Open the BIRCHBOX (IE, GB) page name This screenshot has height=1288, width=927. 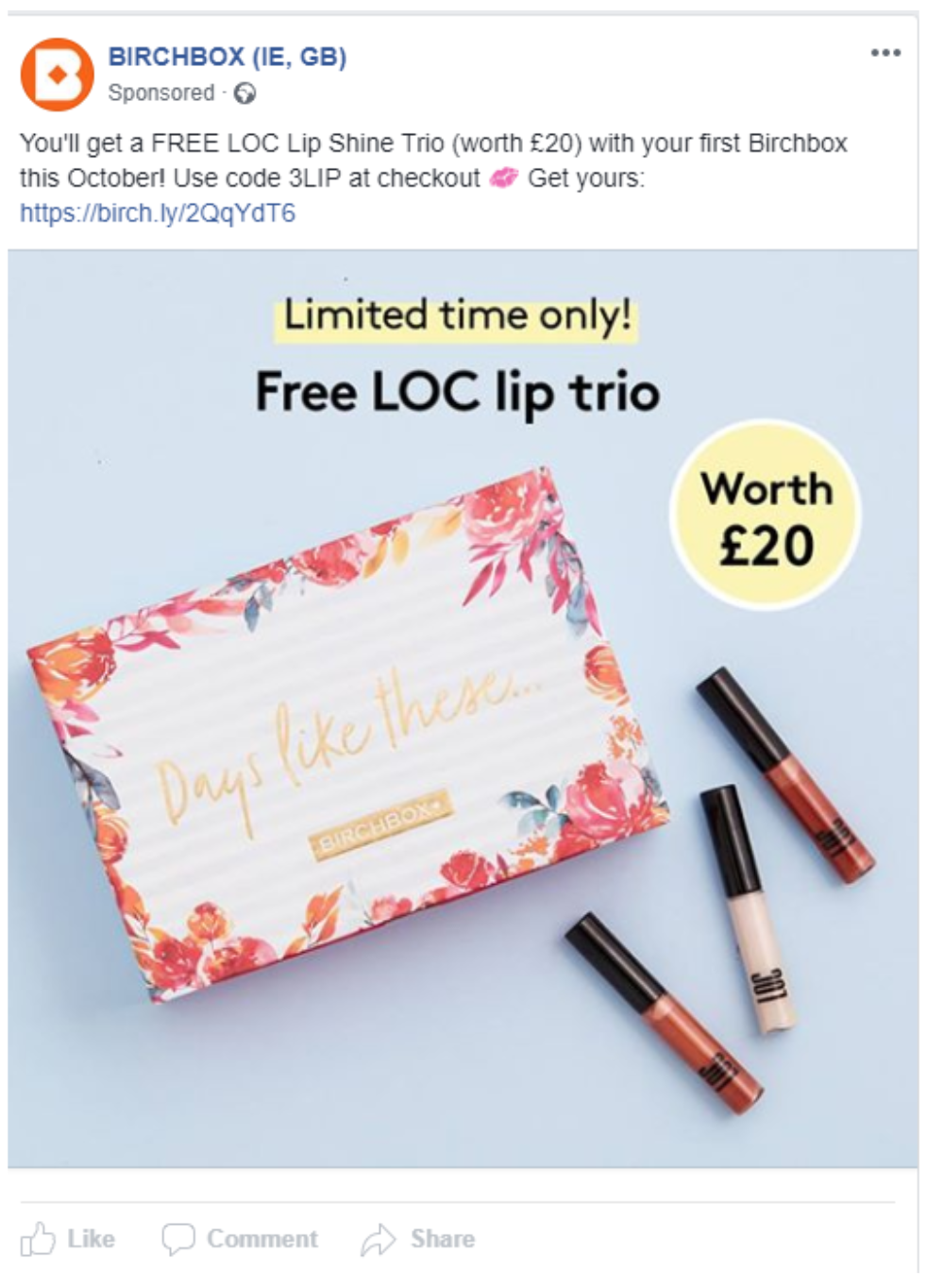point(228,57)
